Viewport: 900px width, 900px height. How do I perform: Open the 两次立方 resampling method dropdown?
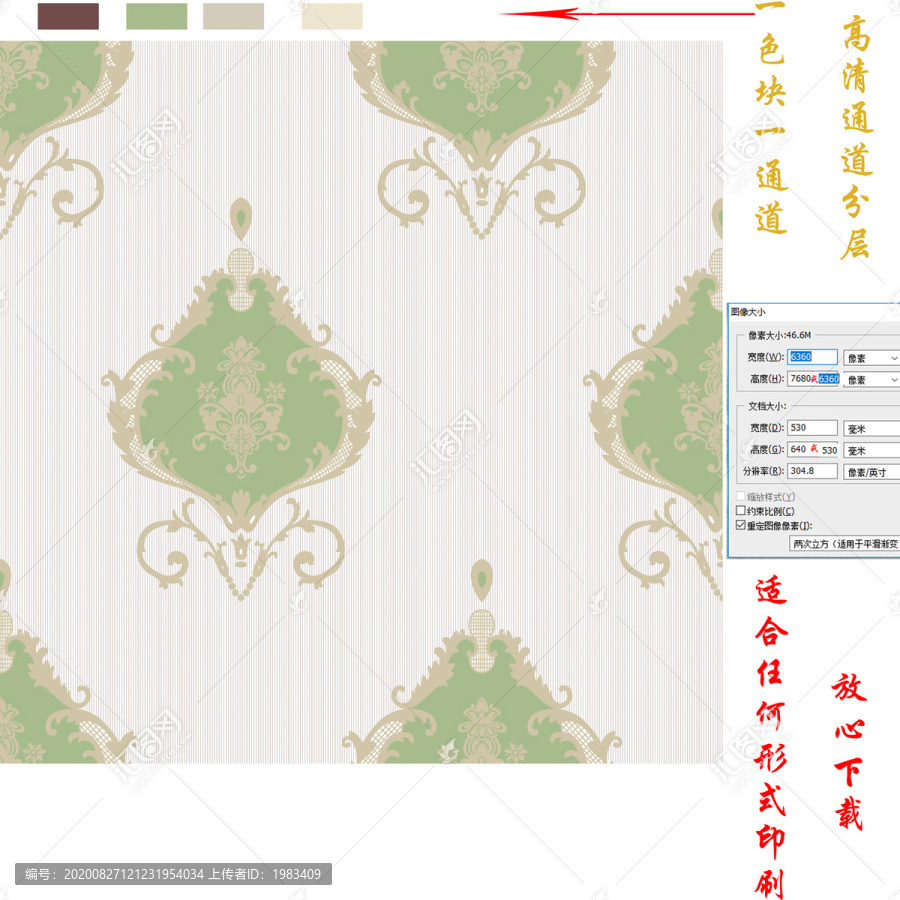(845, 544)
